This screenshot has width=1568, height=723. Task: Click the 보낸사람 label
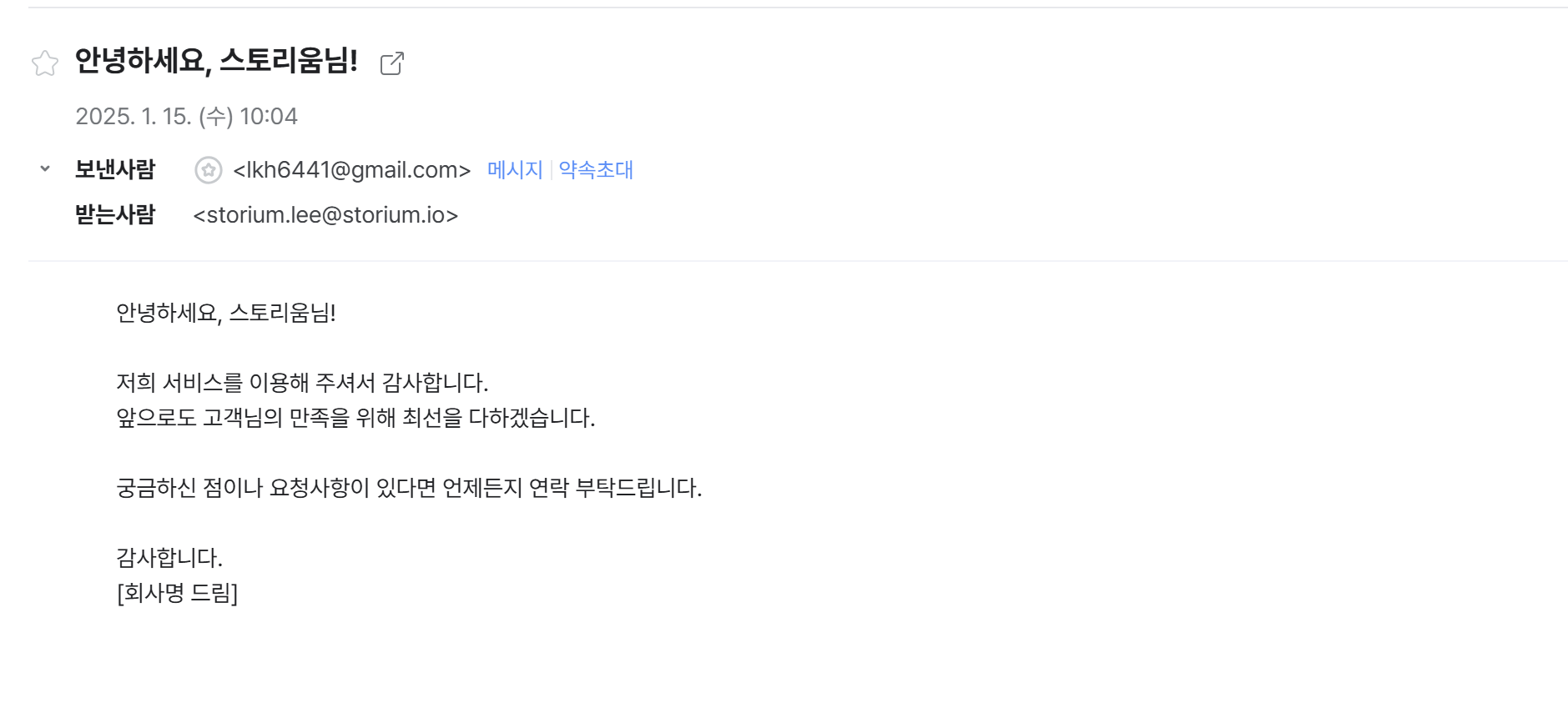tap(115, 169)
